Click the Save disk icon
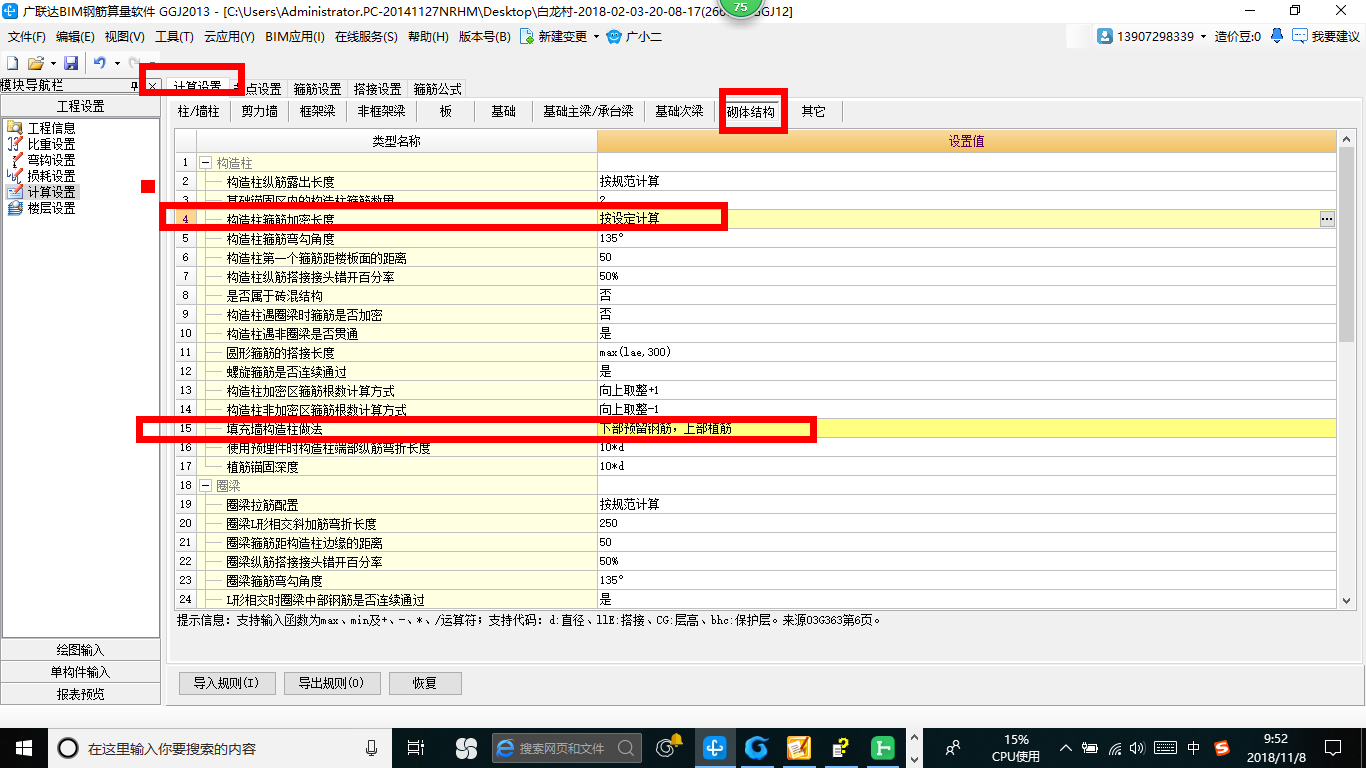Screen dimensions: 1366x768 point(72,63)
